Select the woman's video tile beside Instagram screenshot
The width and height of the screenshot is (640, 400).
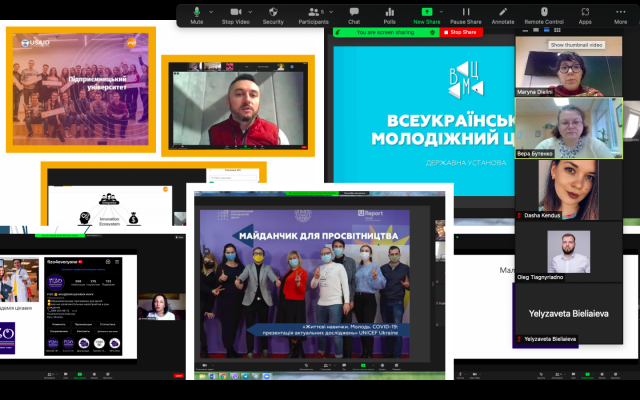(x=161, y=307)
